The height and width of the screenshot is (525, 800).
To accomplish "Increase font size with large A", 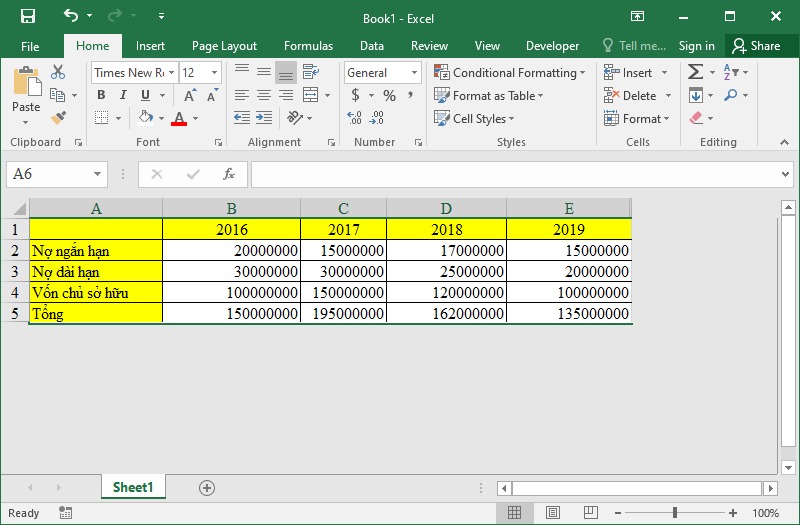I will tap(189, 95).
